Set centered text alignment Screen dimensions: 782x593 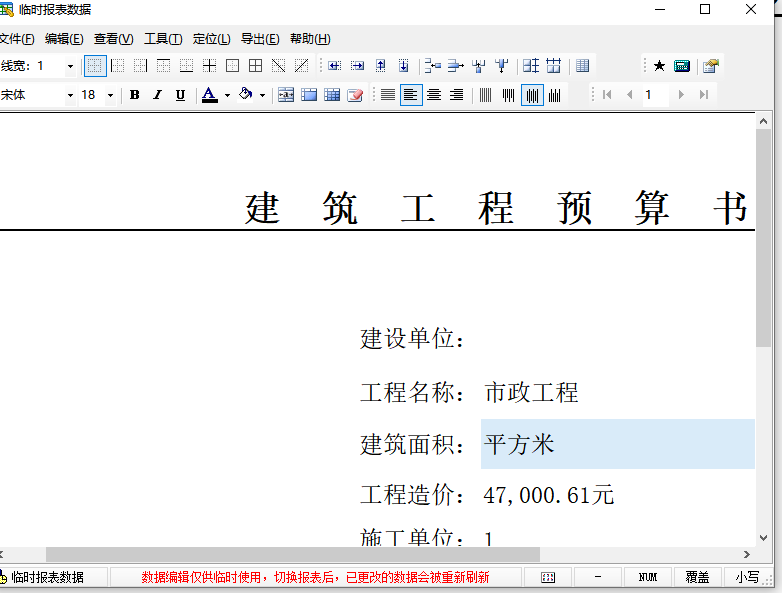pos(434,95)
